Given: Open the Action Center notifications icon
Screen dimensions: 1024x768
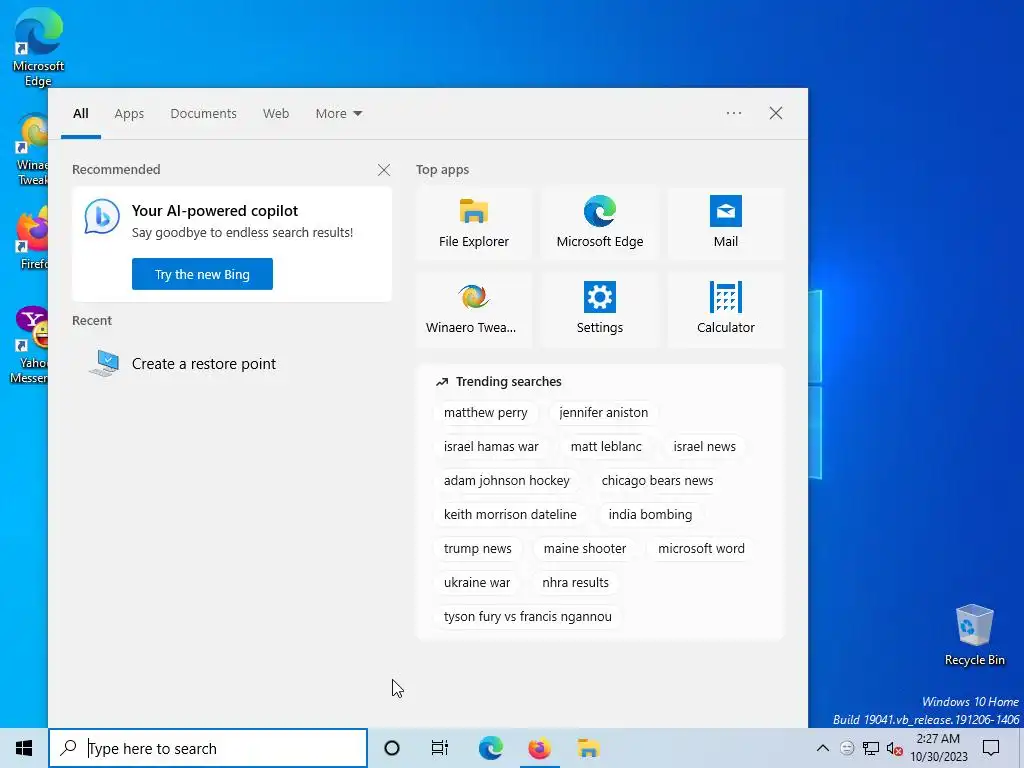Looking at the screenshot, I should [991, 748].
